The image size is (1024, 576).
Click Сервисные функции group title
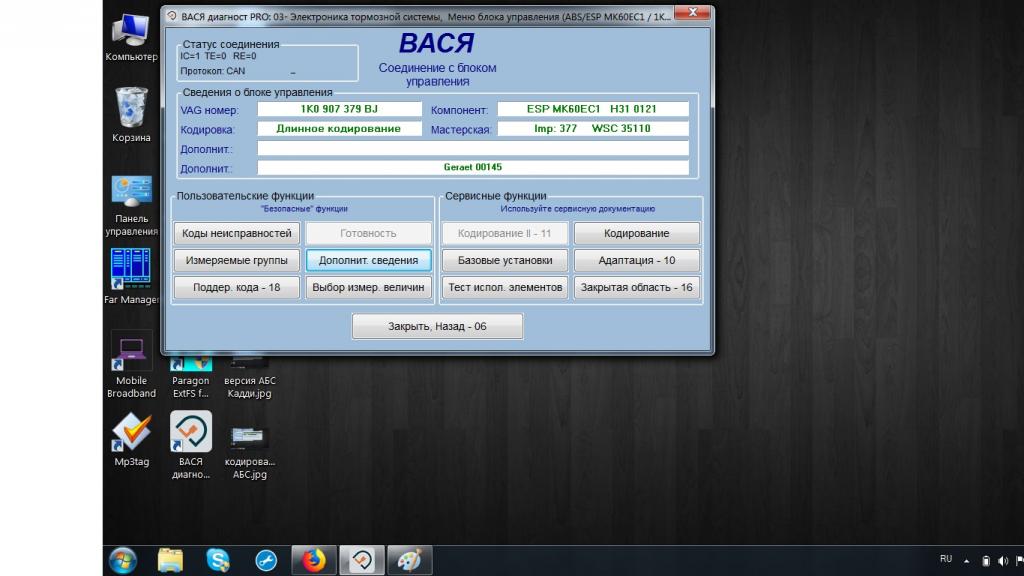(496, 196)
